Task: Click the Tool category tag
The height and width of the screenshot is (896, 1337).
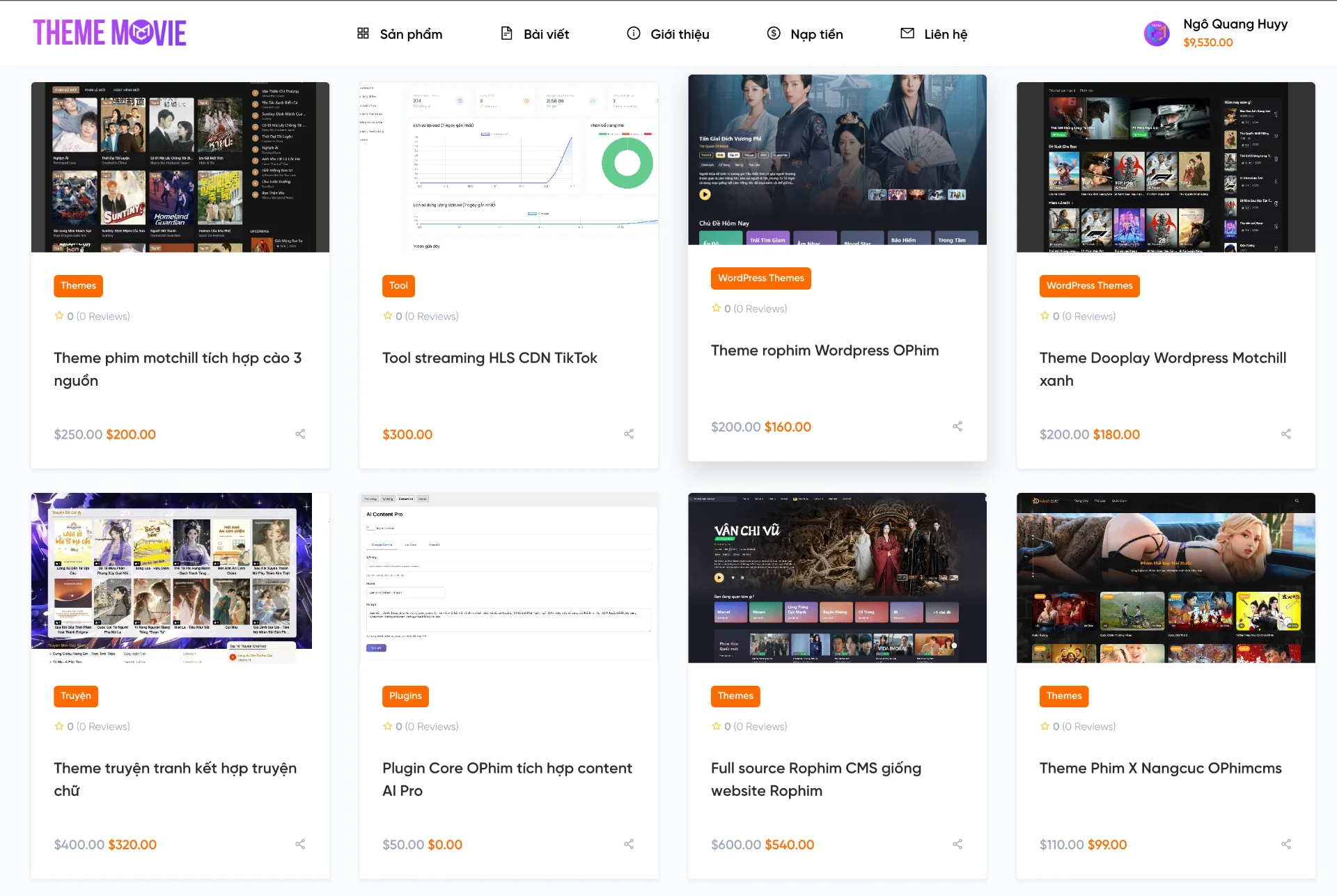Action: pyautogui.click(x=398, y=285)
